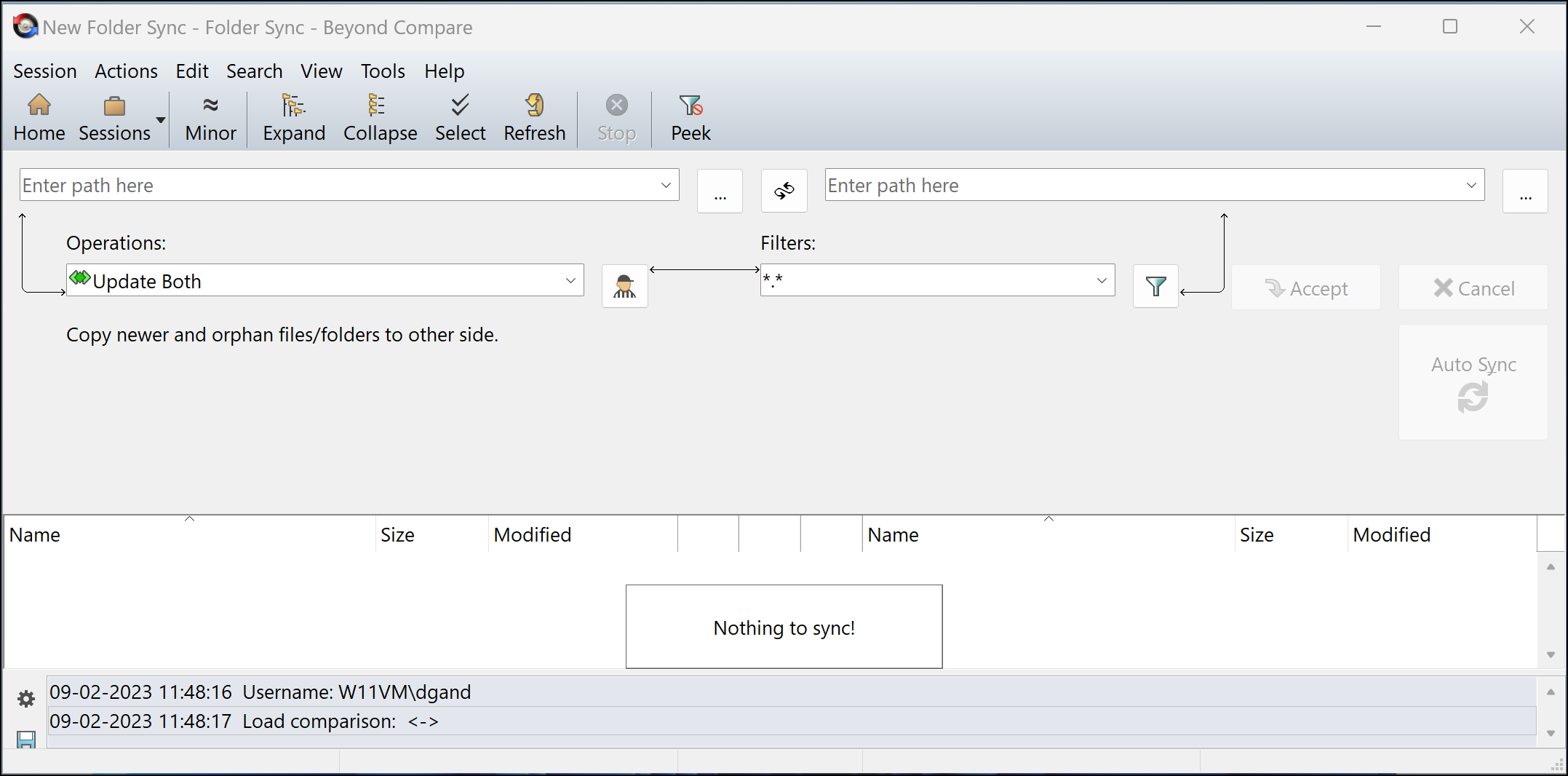
Task: Sort by right Modified column
Action: coord(1442,534)
